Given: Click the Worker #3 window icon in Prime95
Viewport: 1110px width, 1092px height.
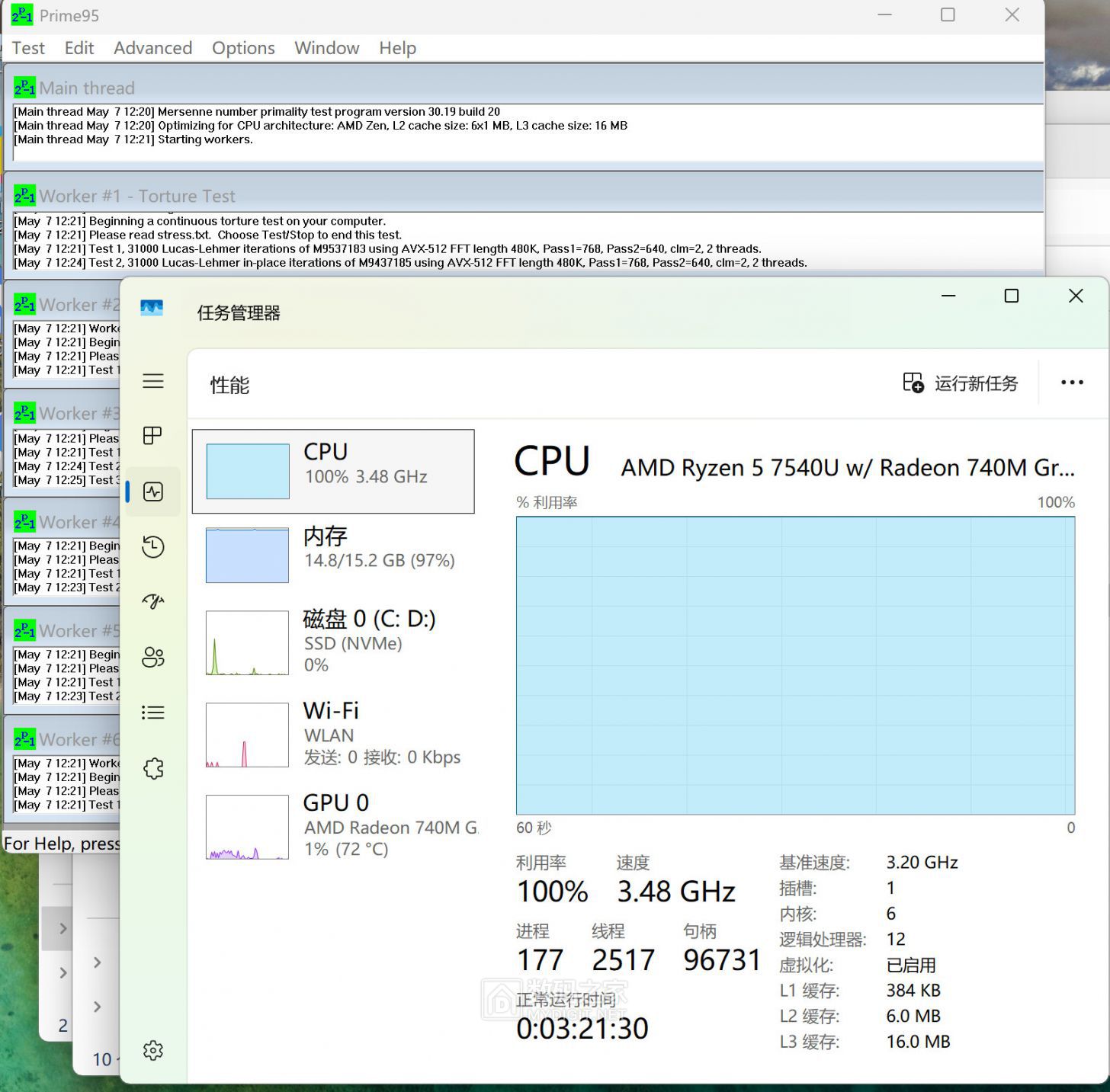Looking at the screenshot, I should [x=24, y=413].
